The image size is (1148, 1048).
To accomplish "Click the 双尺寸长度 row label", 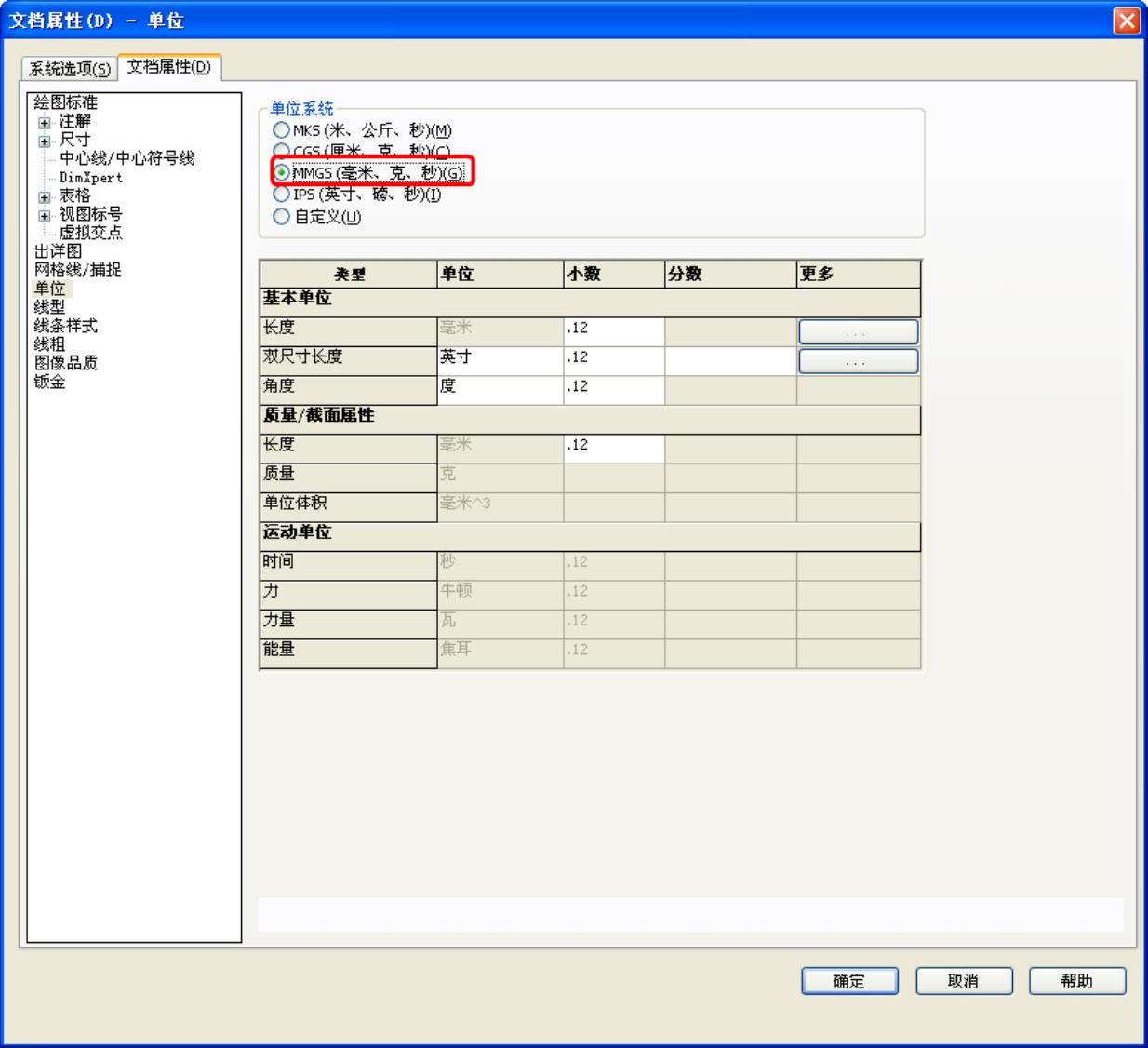I will coord(349,360).
